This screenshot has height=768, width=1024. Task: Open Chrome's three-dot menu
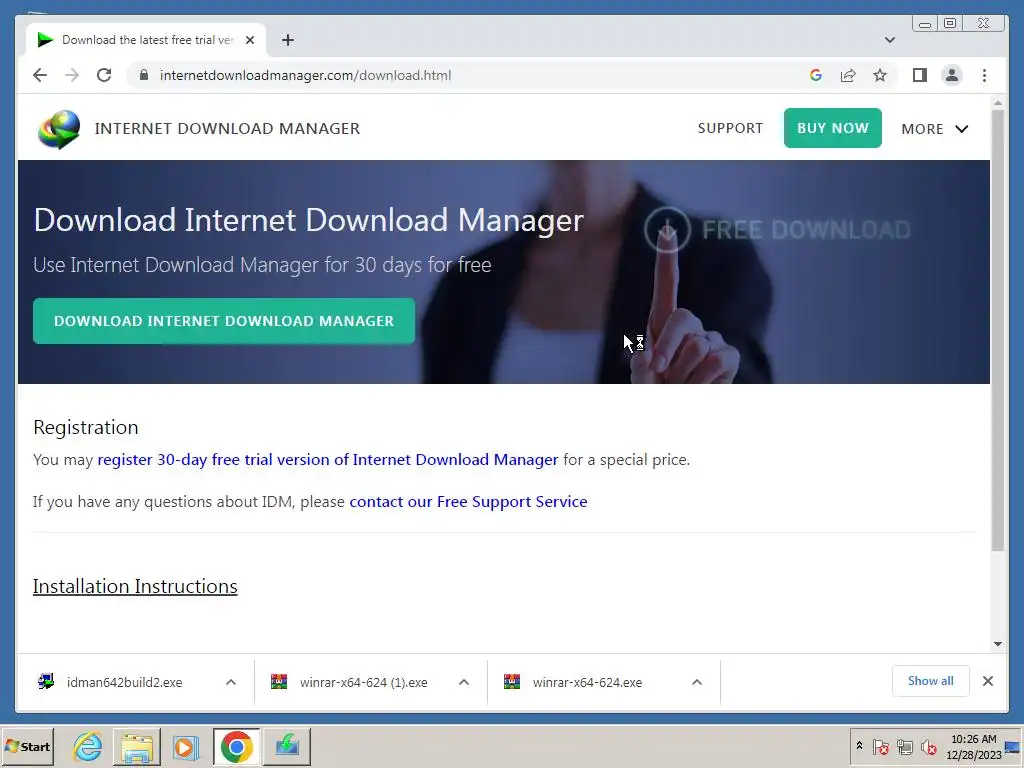984,75
